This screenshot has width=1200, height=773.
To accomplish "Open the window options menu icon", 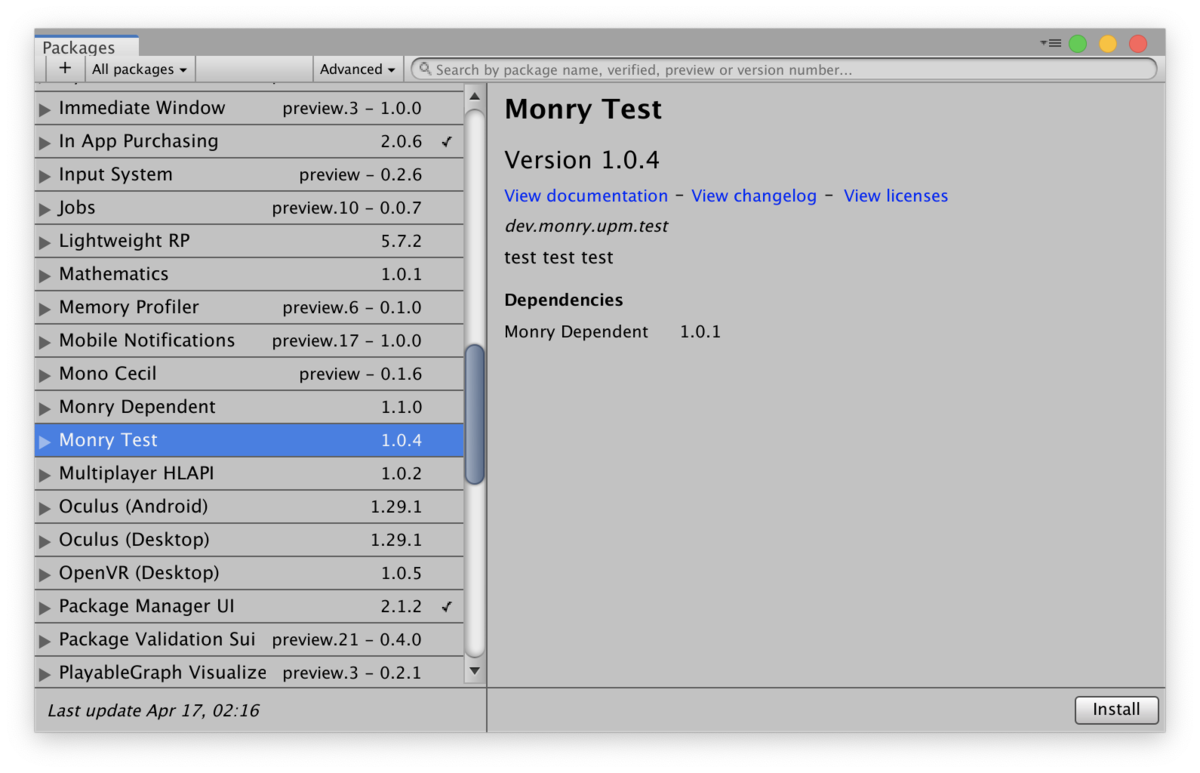I will pos(1051,43).
